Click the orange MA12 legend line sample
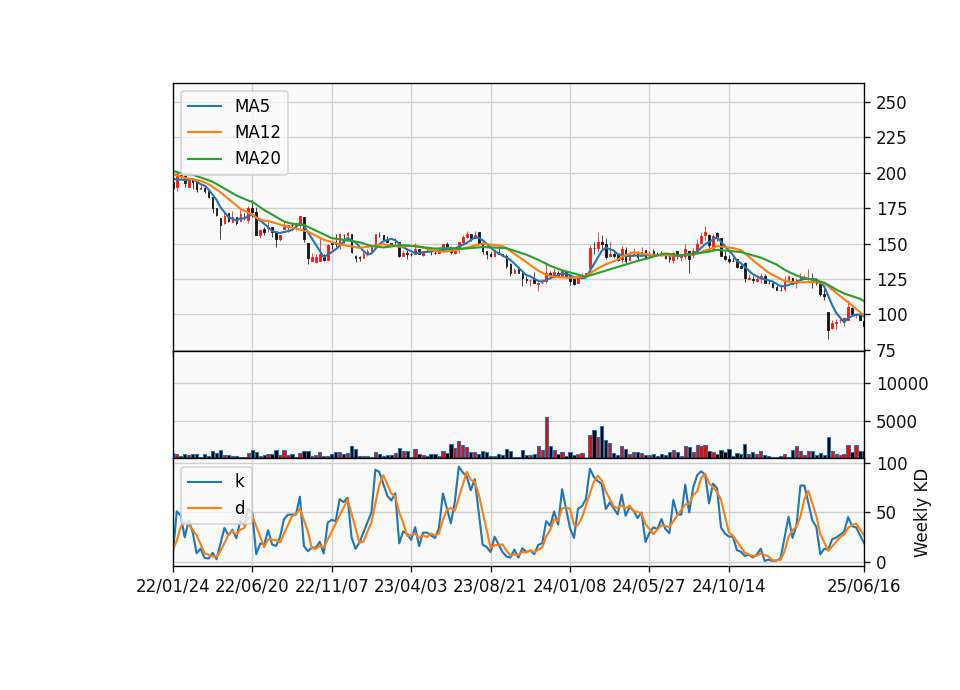Viewport: 960px width, 690px height. [204, 132]
